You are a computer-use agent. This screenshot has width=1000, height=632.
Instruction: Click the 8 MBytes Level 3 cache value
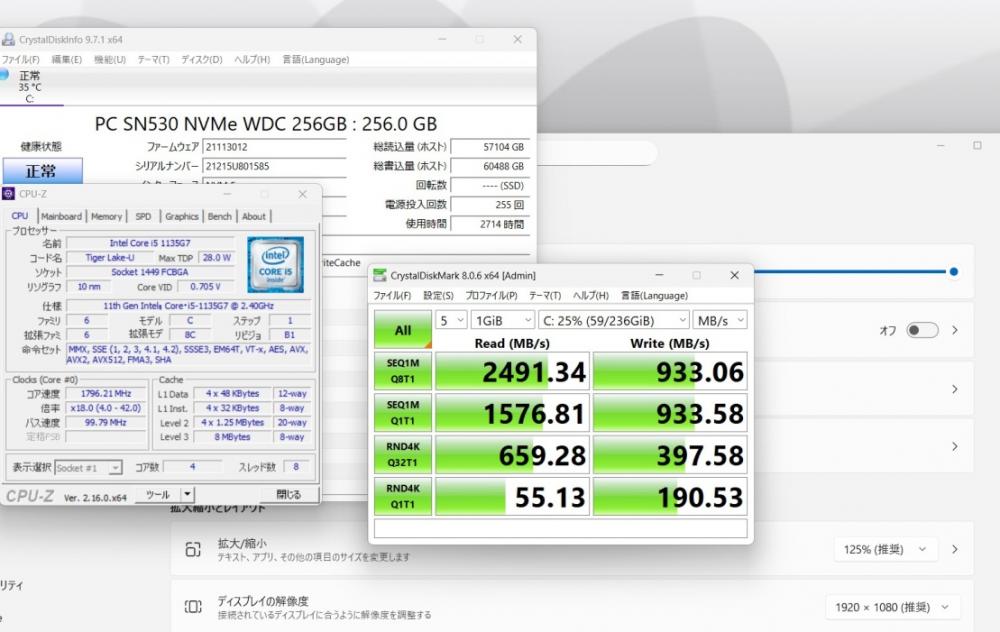(x=232, y=437)
